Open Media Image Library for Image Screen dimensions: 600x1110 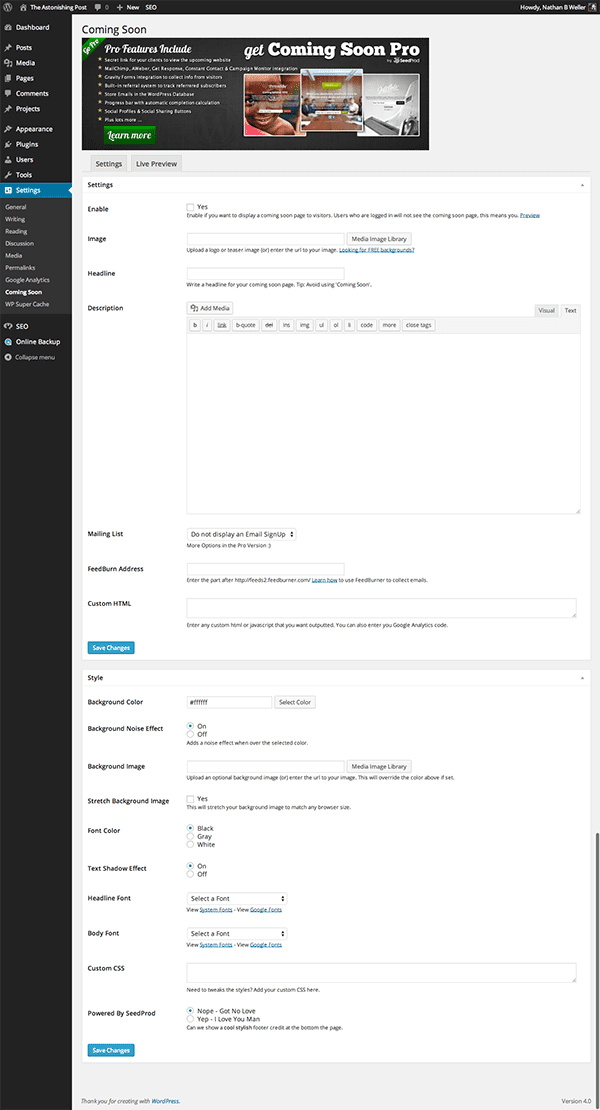(x=379, y=239)
